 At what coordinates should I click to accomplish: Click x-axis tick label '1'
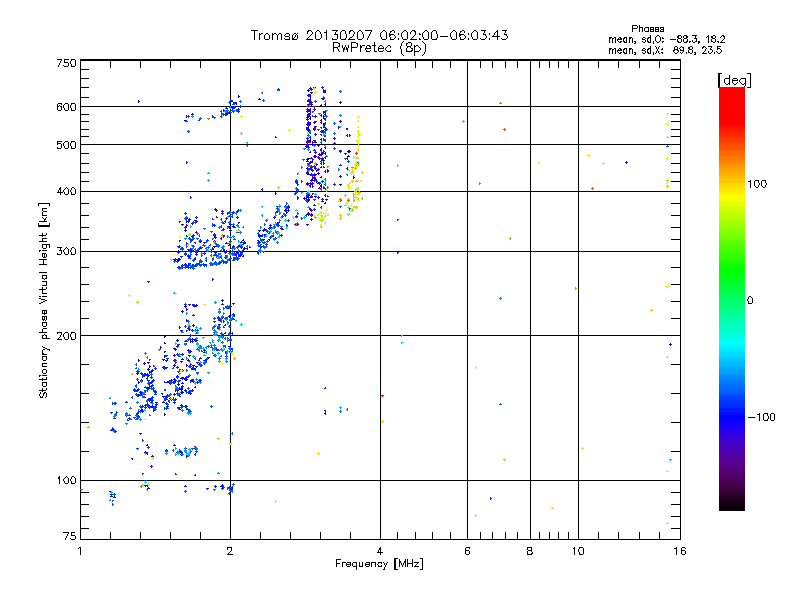pos(80,551)
